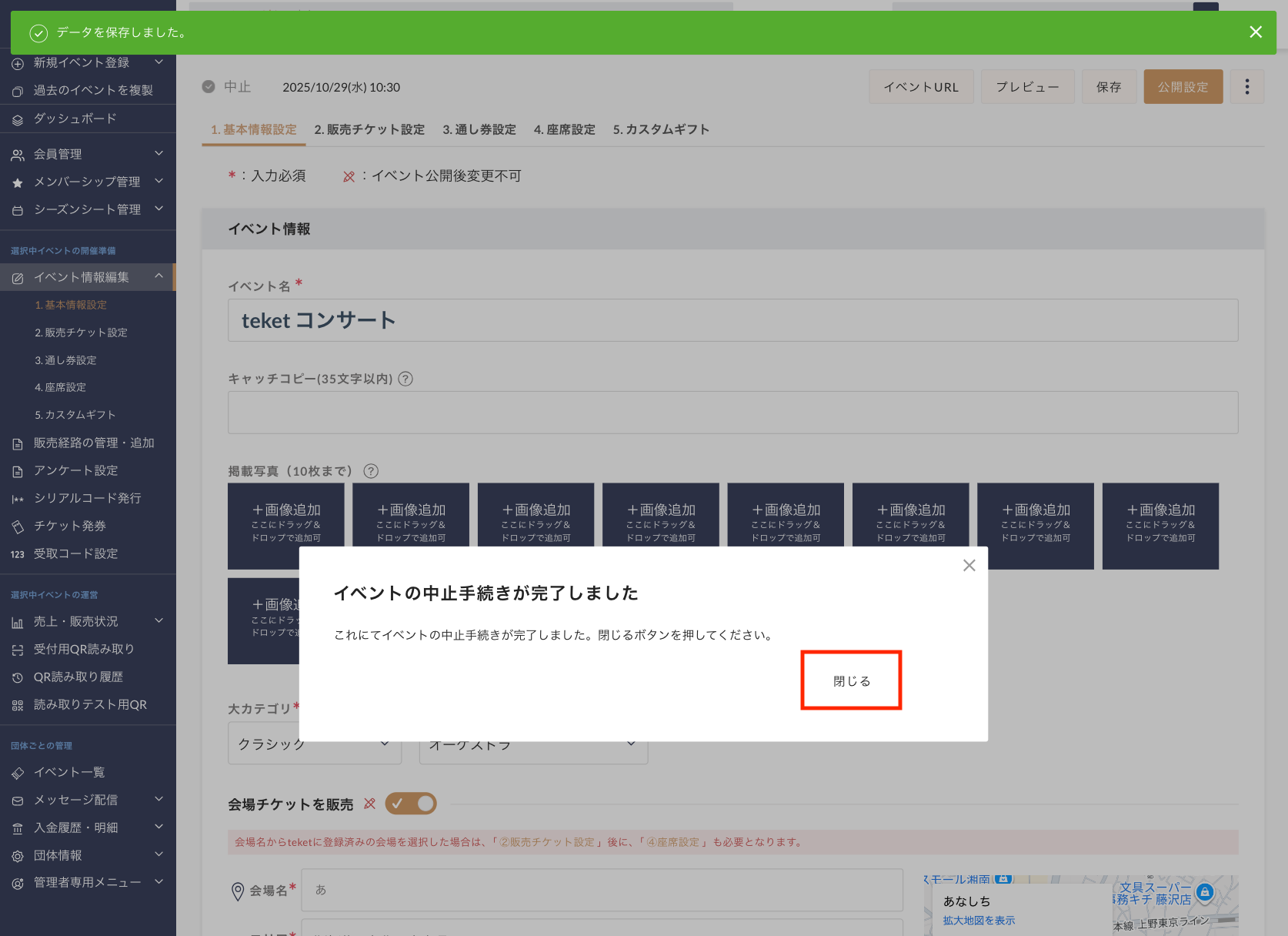Click the チケット発券 ticket icon
The width and height of the screenshot is (1288, 936).
(x=18, y=526)
